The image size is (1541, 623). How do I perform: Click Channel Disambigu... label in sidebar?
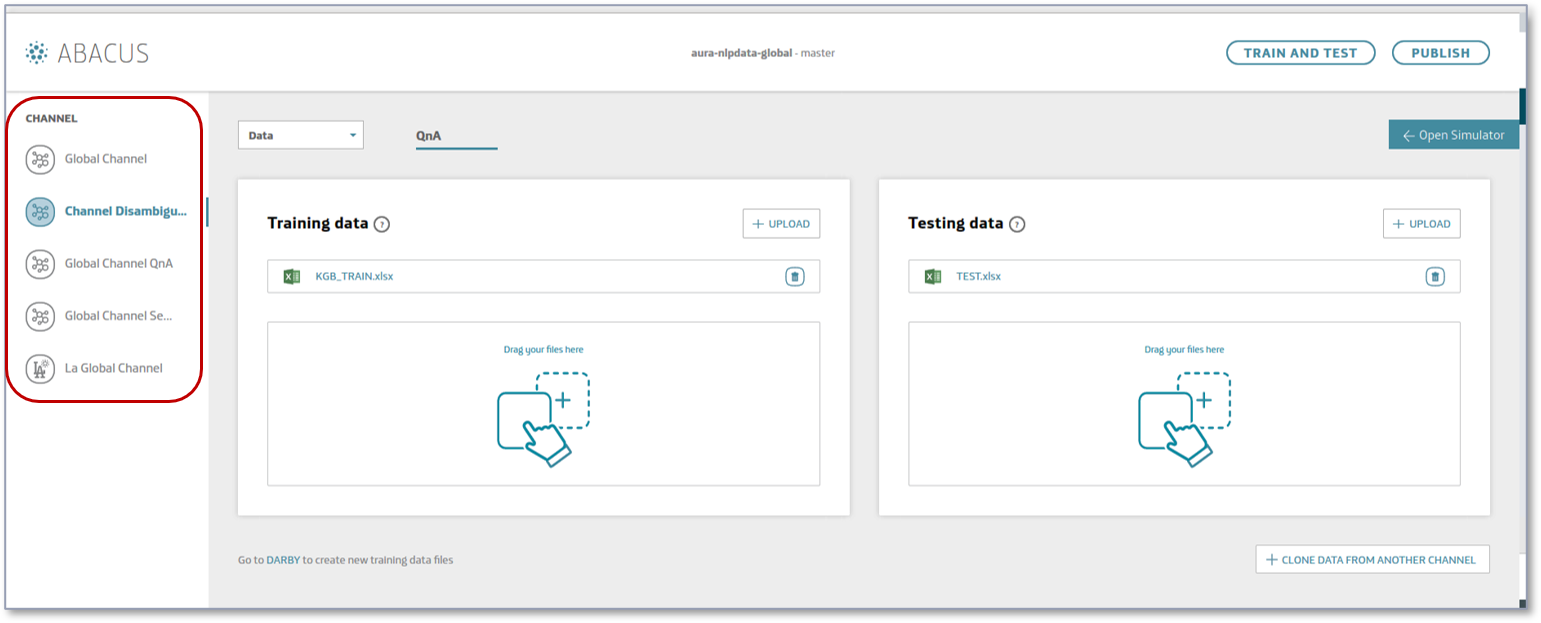pyautogui.click(x=126, y=211)
